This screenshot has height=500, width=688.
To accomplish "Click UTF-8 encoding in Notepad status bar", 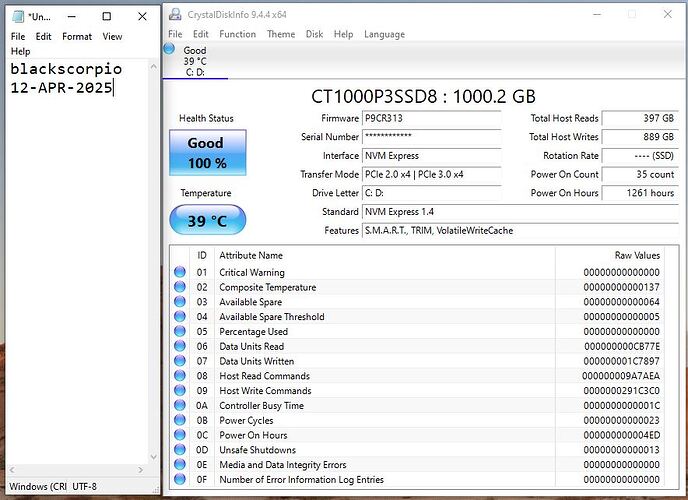I will point(84,486).
